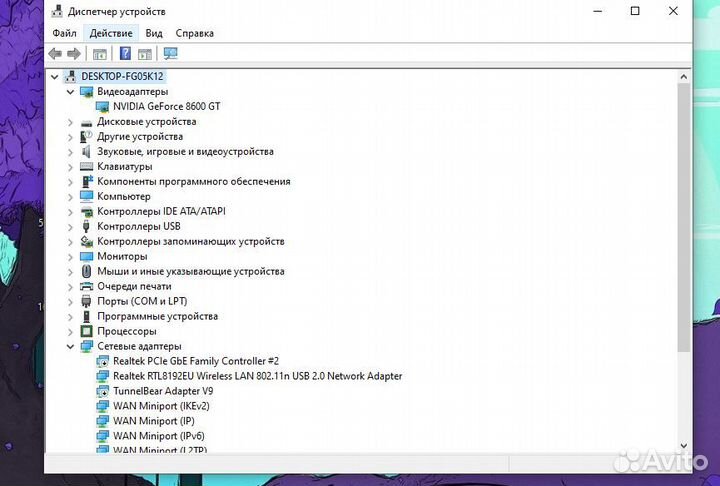This screenshot has height=486, width=720.
Task: Expand Другие устройства category
Action: pos(70,137)
